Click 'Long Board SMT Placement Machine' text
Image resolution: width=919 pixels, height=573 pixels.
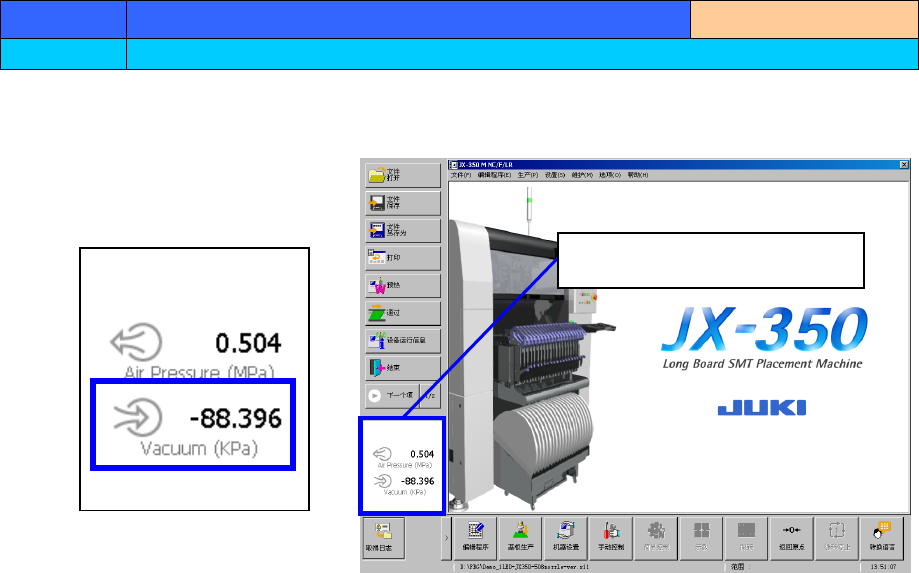[x=763, y=364]
